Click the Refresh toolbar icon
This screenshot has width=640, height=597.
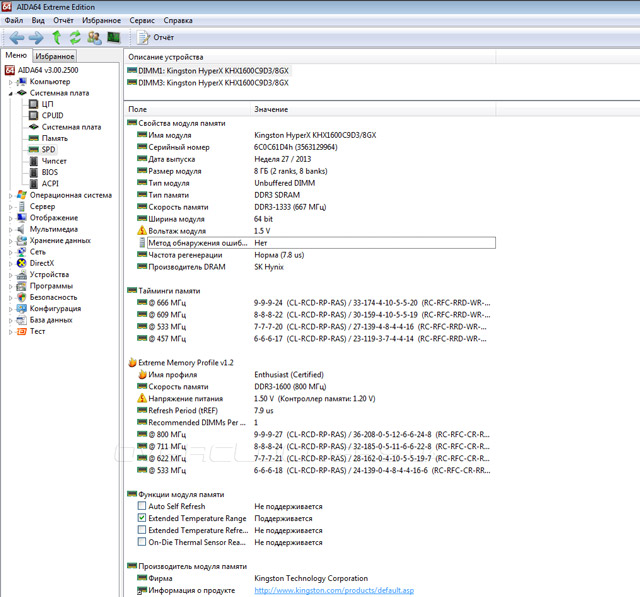75,38
